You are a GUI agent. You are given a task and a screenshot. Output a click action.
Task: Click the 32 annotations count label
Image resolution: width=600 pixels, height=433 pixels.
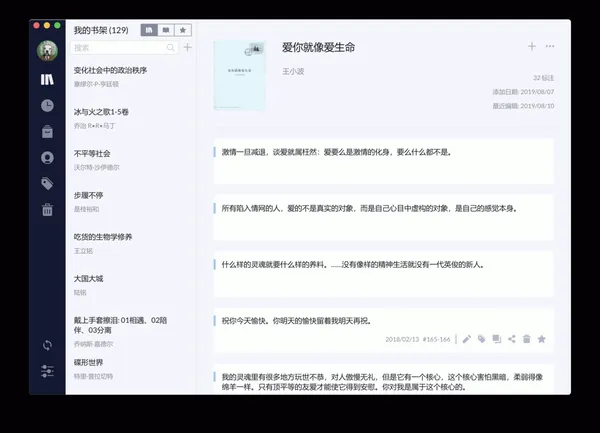click(543, 78)
